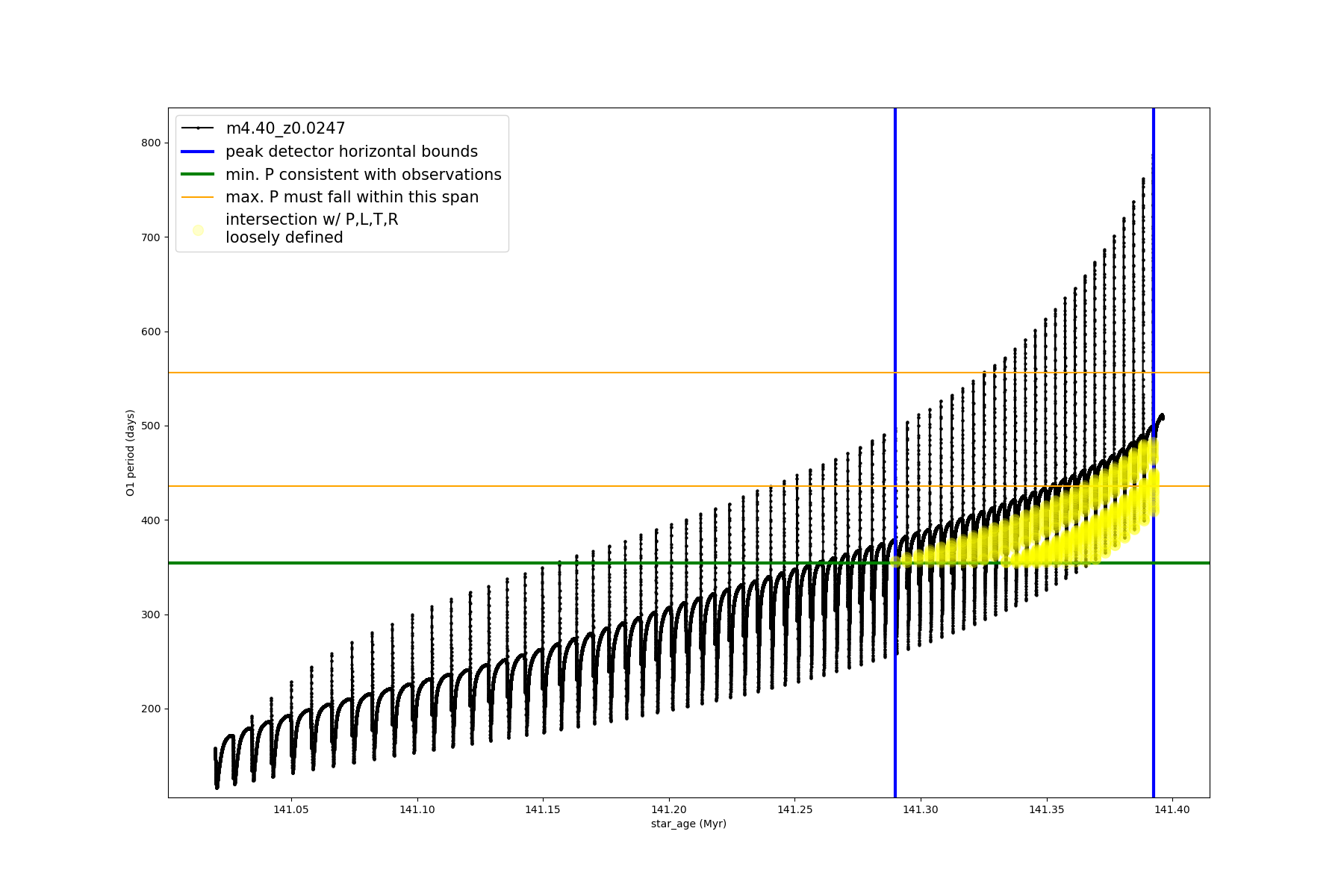Click the black line sample in legend

point(198,128)
